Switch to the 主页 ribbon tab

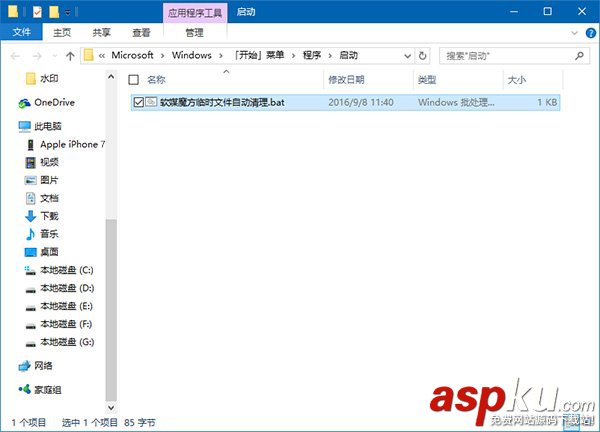click(62, 33)
